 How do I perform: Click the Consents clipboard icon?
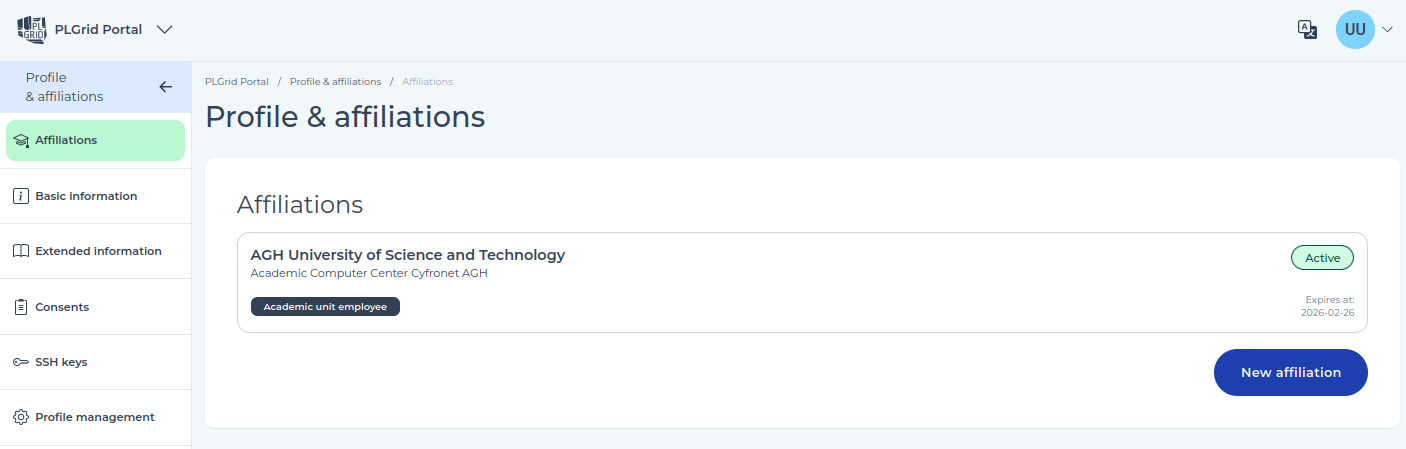[21, 307]
